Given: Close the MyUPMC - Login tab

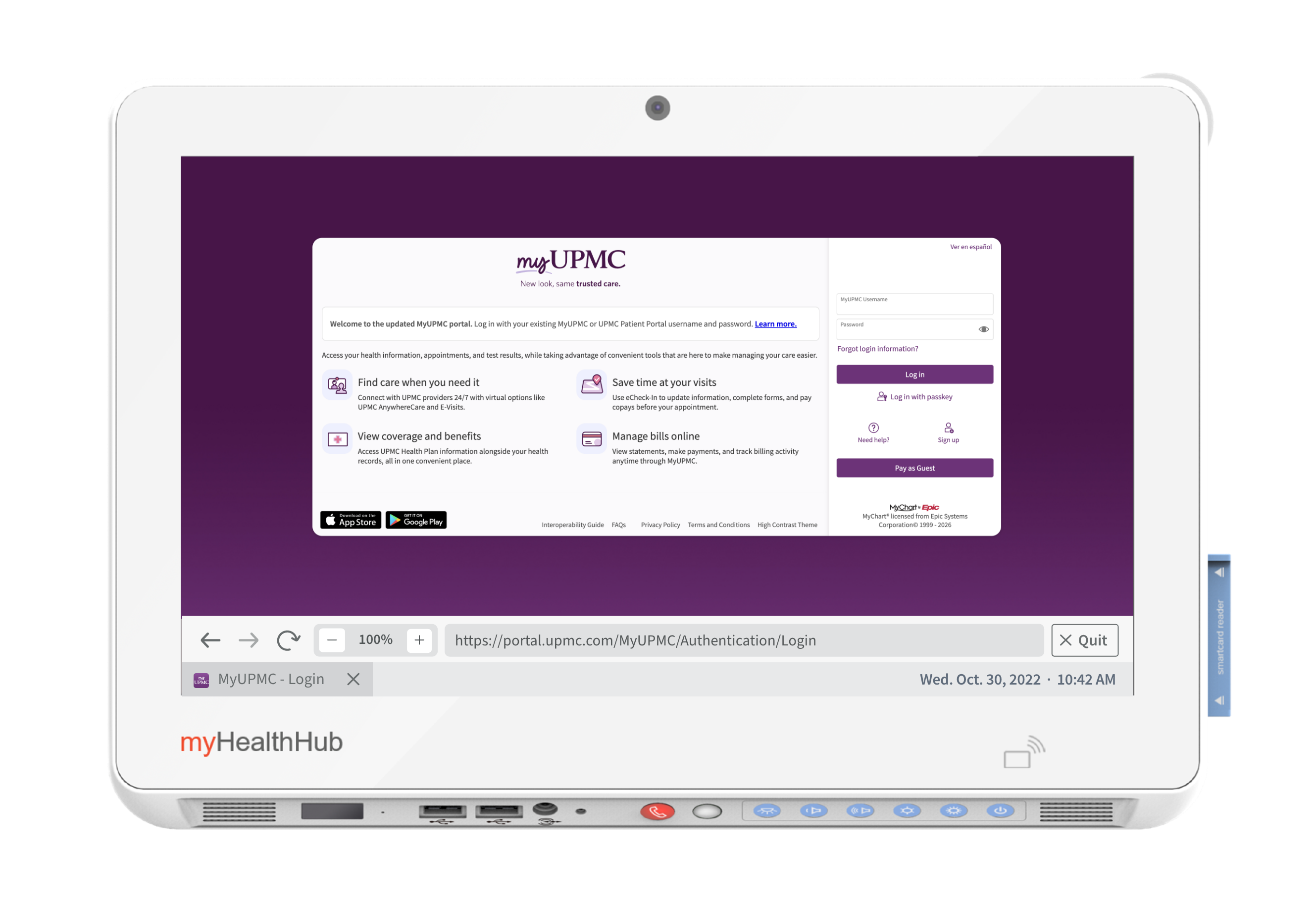Looking at the screenshot, I should (354, 679).
